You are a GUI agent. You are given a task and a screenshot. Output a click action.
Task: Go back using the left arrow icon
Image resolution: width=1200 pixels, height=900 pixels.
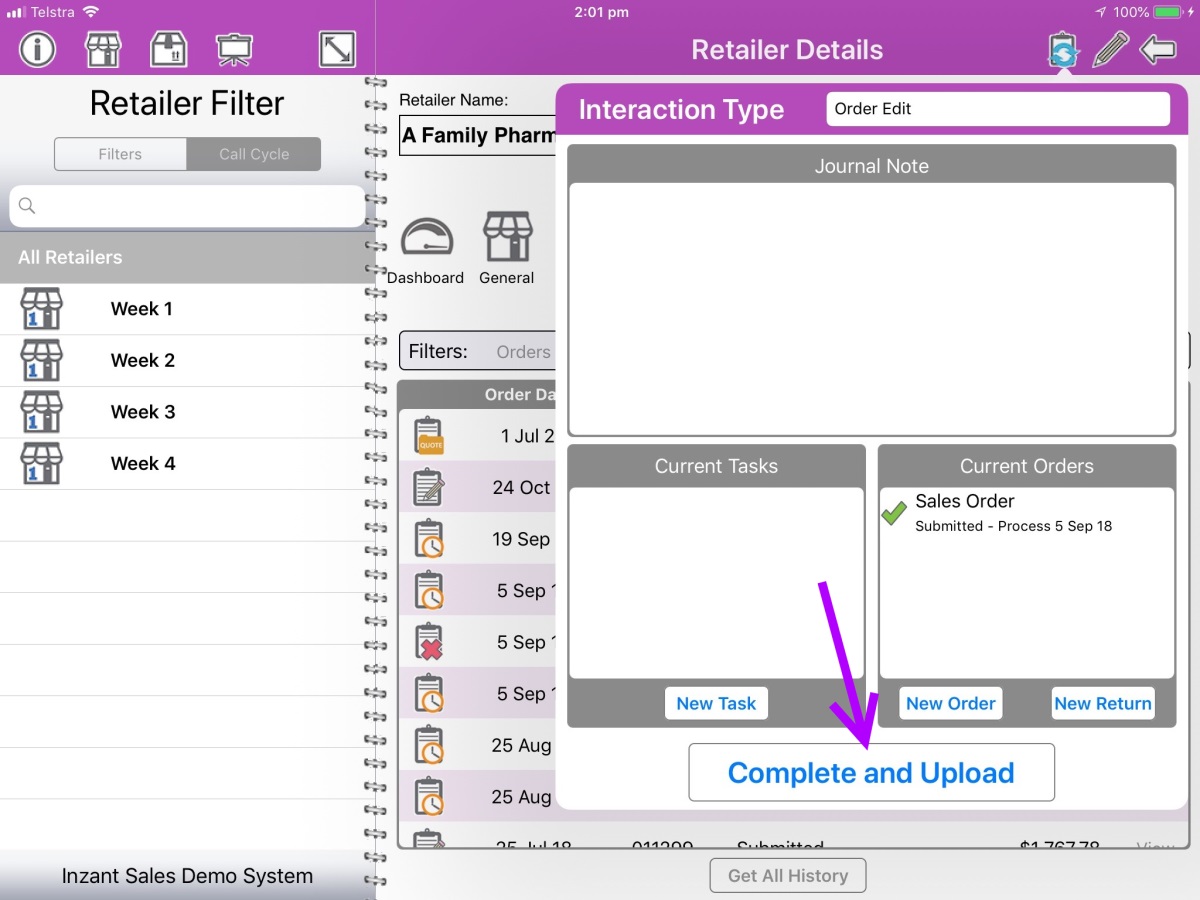[1158, 49]
